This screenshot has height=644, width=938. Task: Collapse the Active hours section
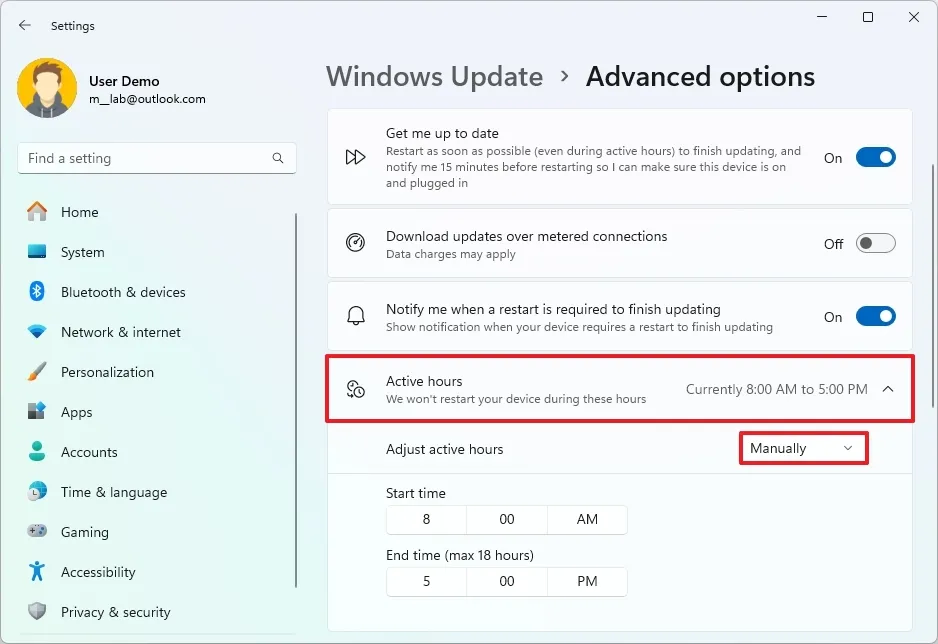(x=888, y=390)
